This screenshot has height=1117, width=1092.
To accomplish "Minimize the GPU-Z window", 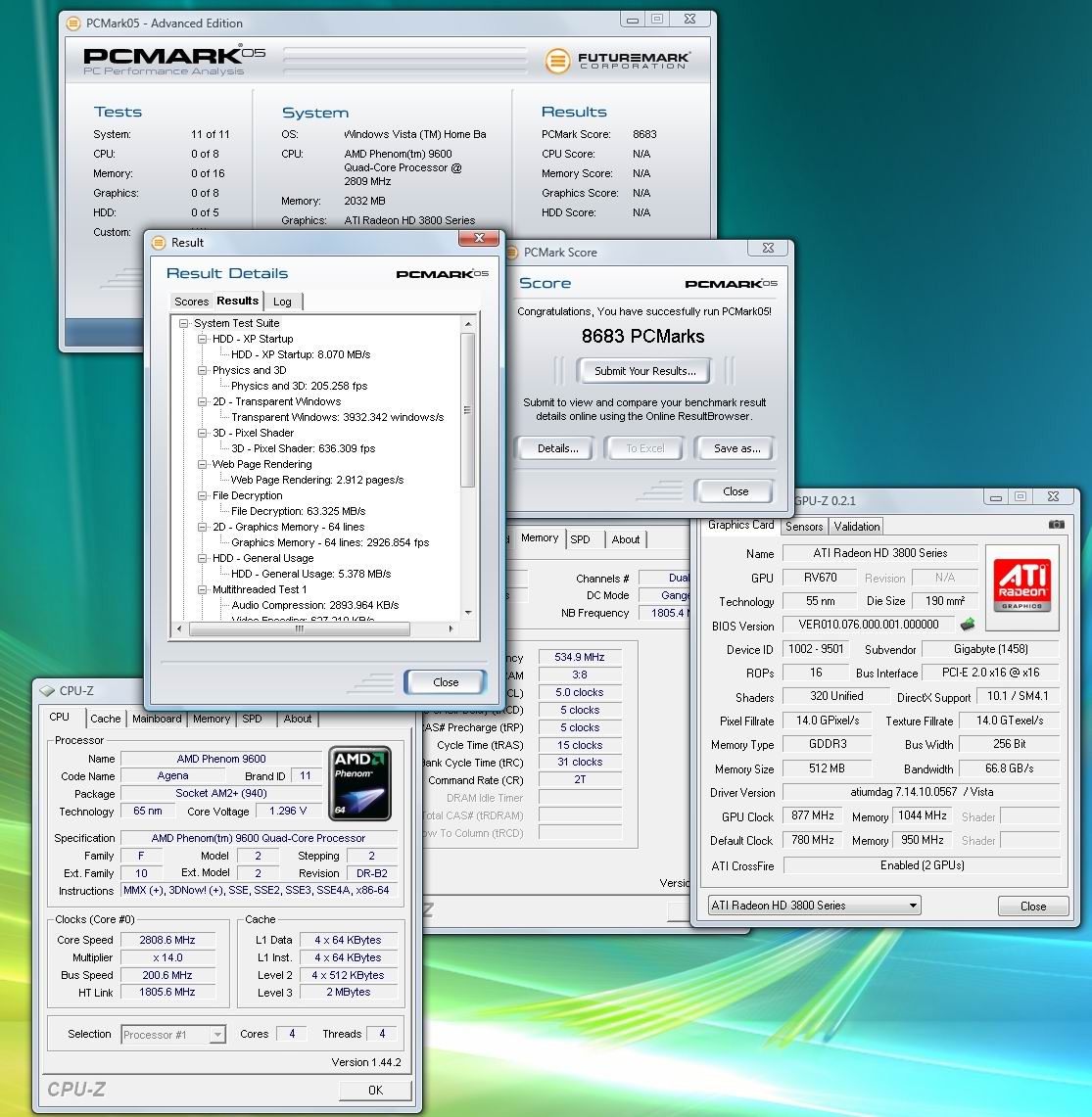I will tap(996, 497).
